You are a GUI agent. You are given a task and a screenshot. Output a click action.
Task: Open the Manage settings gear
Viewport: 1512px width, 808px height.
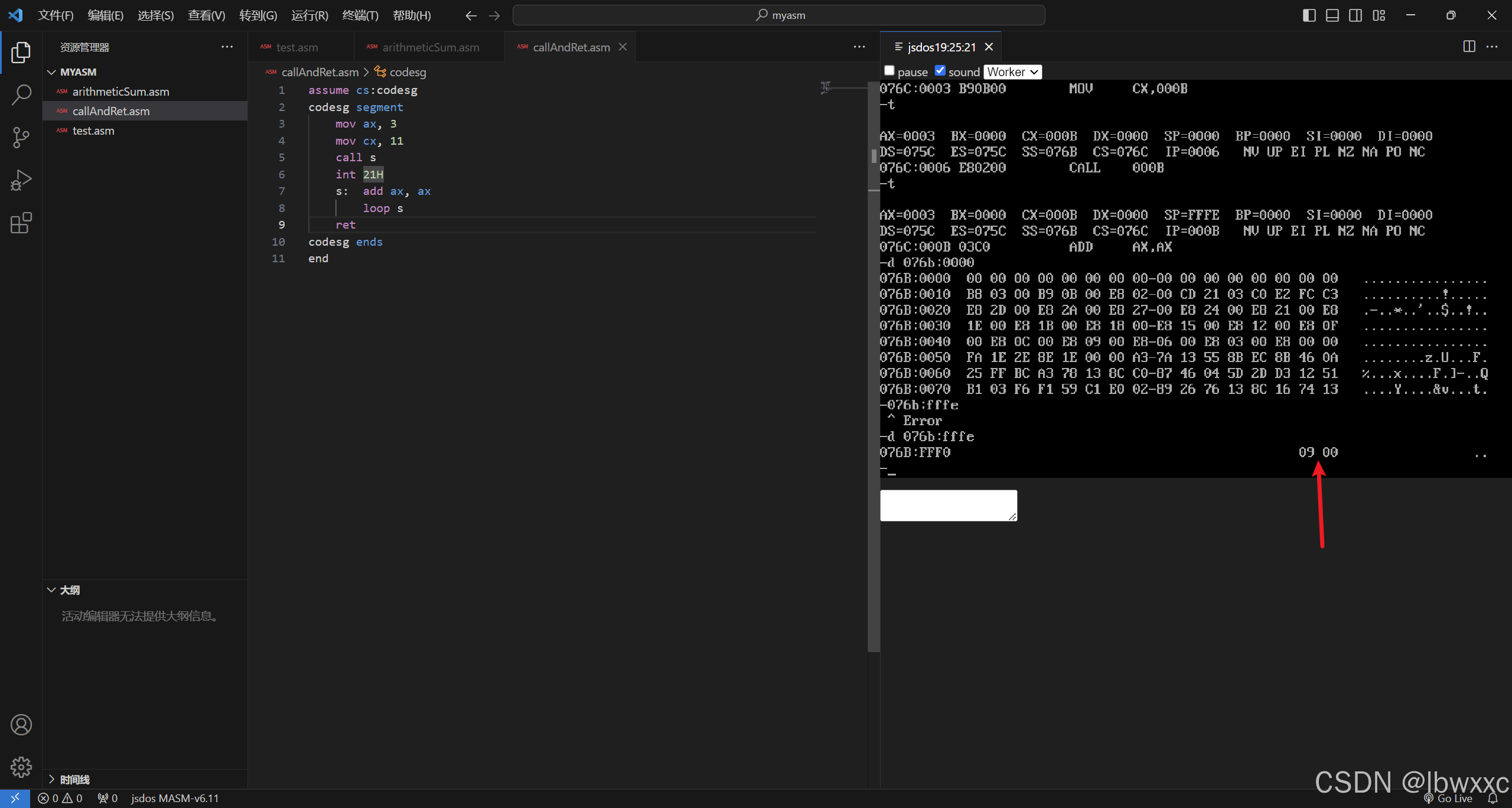click(21, 767)
